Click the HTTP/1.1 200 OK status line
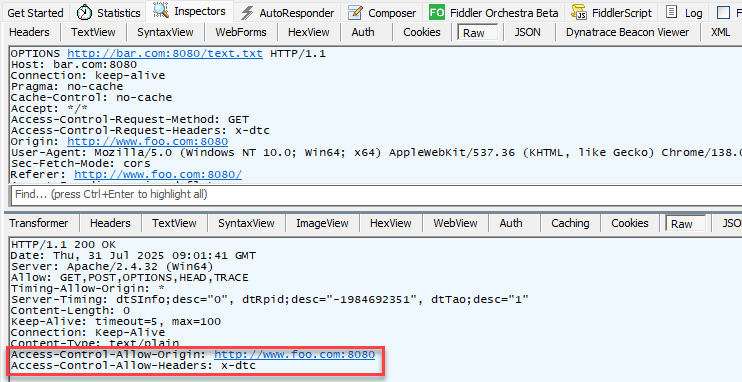 coord(63,245)
